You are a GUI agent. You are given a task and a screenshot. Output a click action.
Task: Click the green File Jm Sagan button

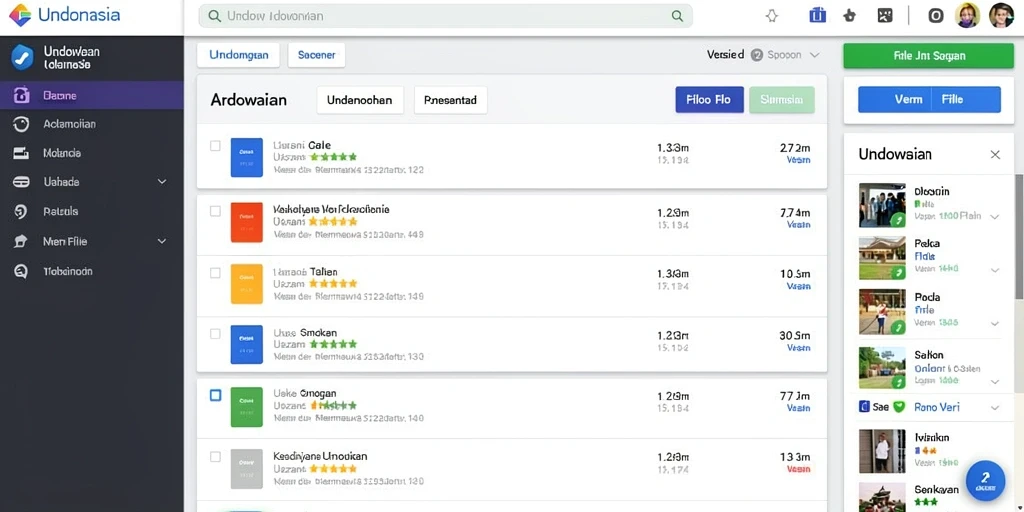click(x=929, y=56)
